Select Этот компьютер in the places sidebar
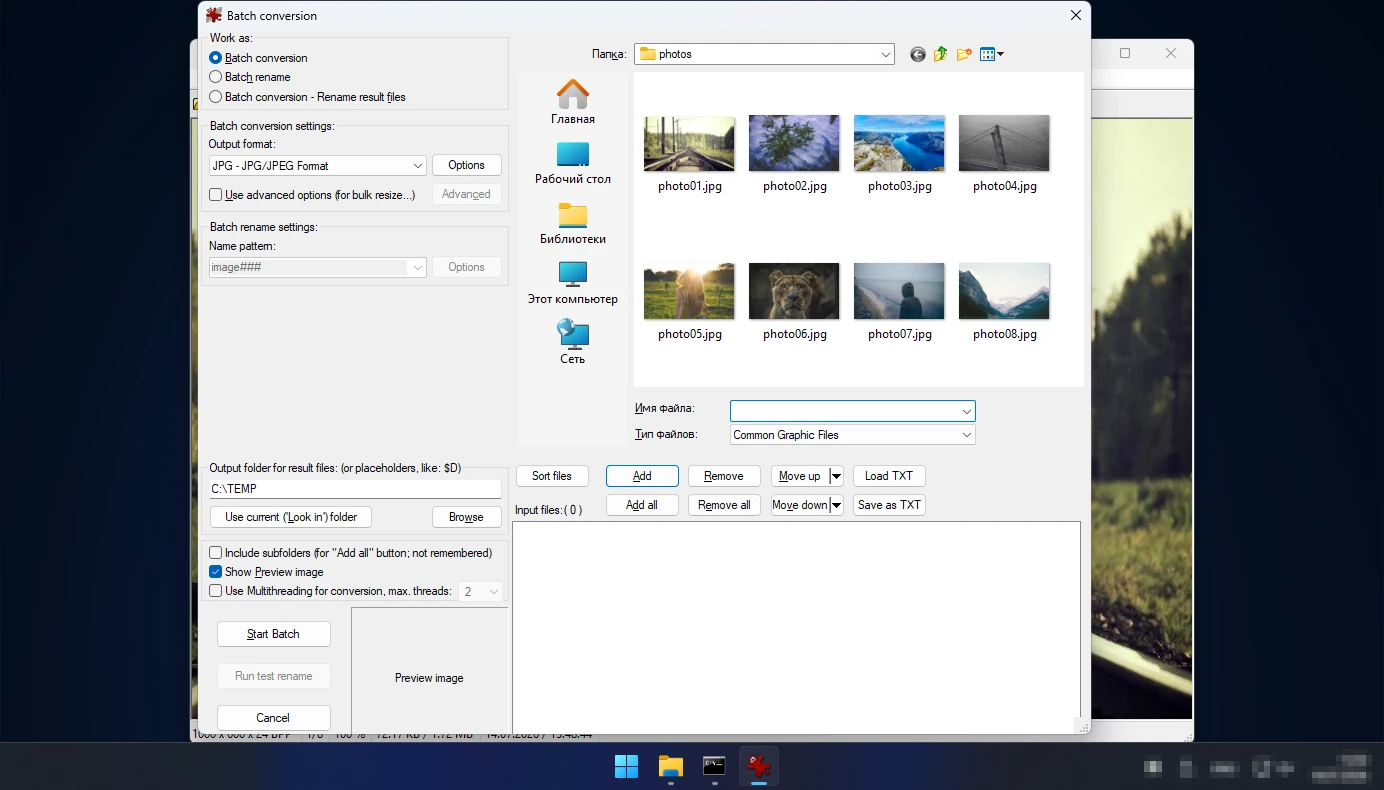 click(x=573, y=283)
